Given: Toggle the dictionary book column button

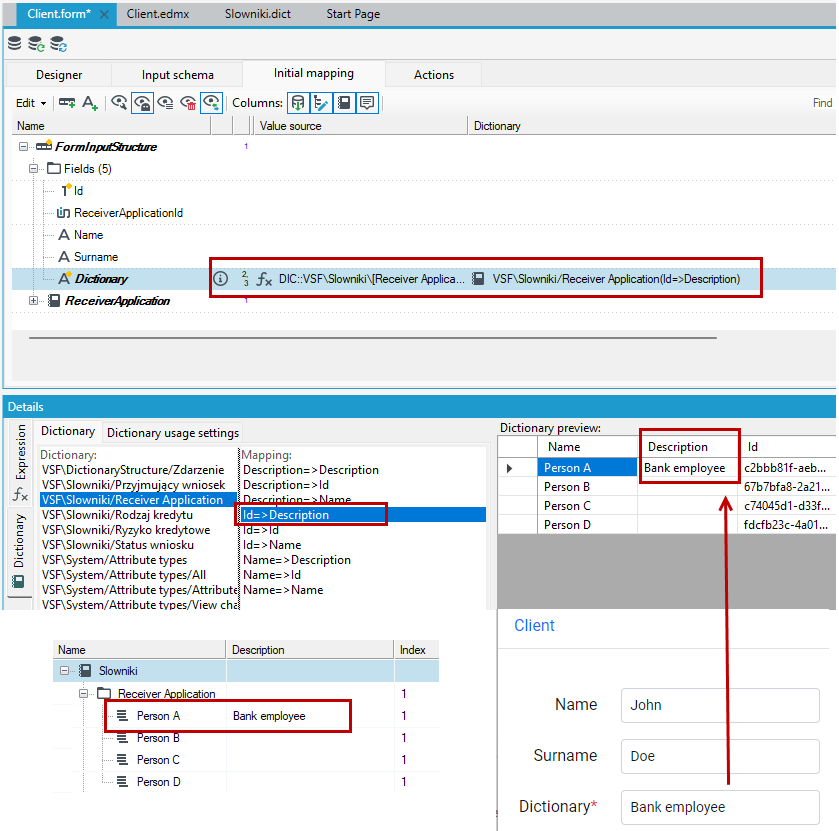Looking at the screenshot, I should [344, 103].
